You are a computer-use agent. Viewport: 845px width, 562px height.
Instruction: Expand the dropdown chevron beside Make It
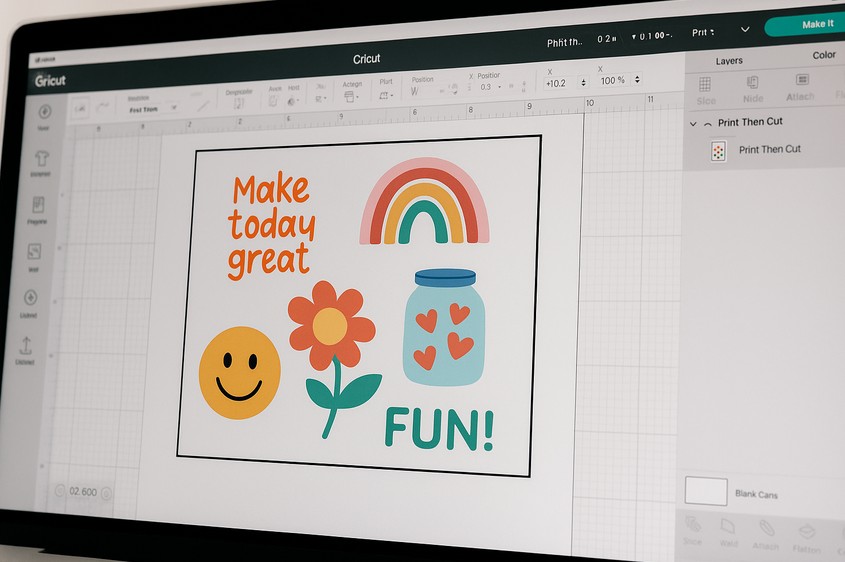744,29
